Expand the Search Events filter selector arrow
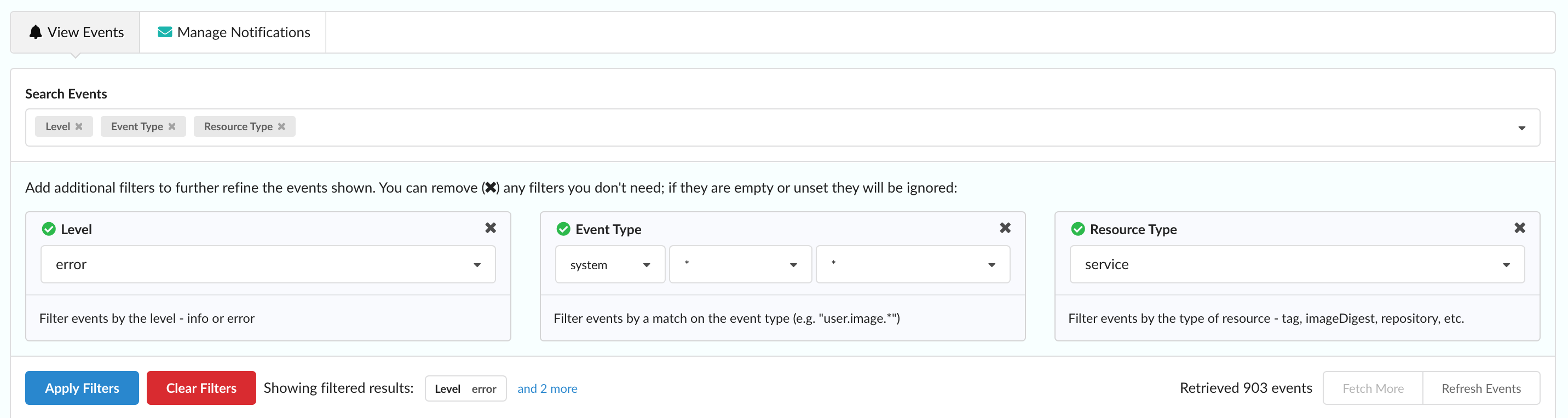1568x418 pixels. click(x=1521, y=128)
